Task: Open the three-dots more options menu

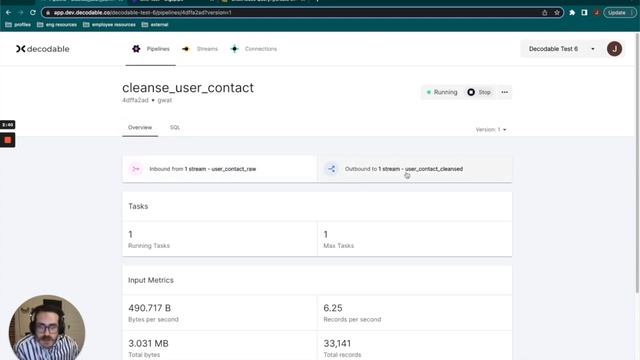Action: (x=504, y=92)
